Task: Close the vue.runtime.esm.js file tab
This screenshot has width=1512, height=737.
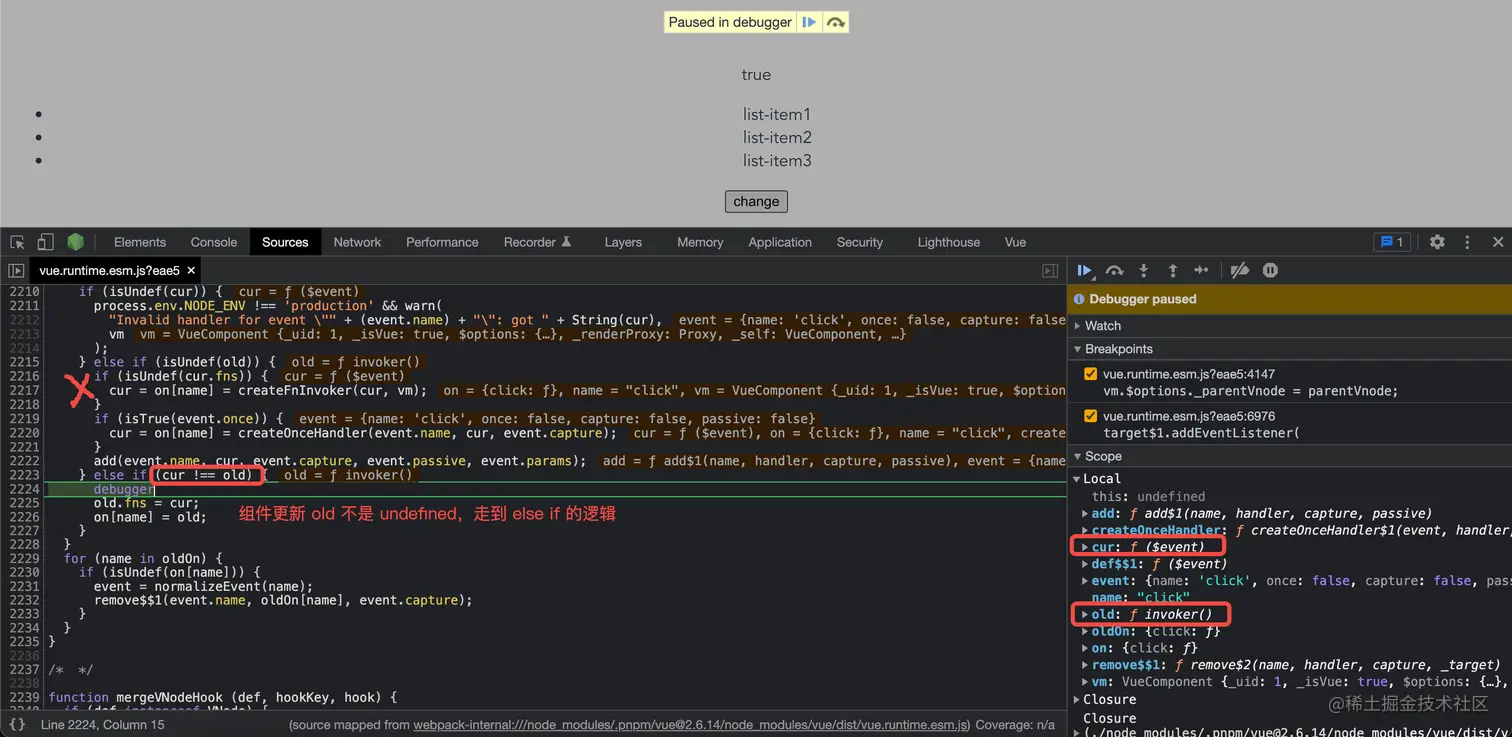Action: [191, 270]
